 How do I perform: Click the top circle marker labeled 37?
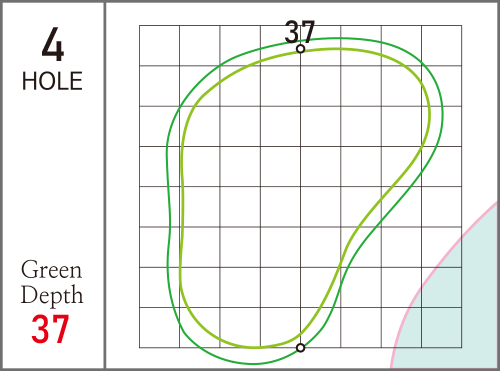pyautogui.click(x=300, y=49)
